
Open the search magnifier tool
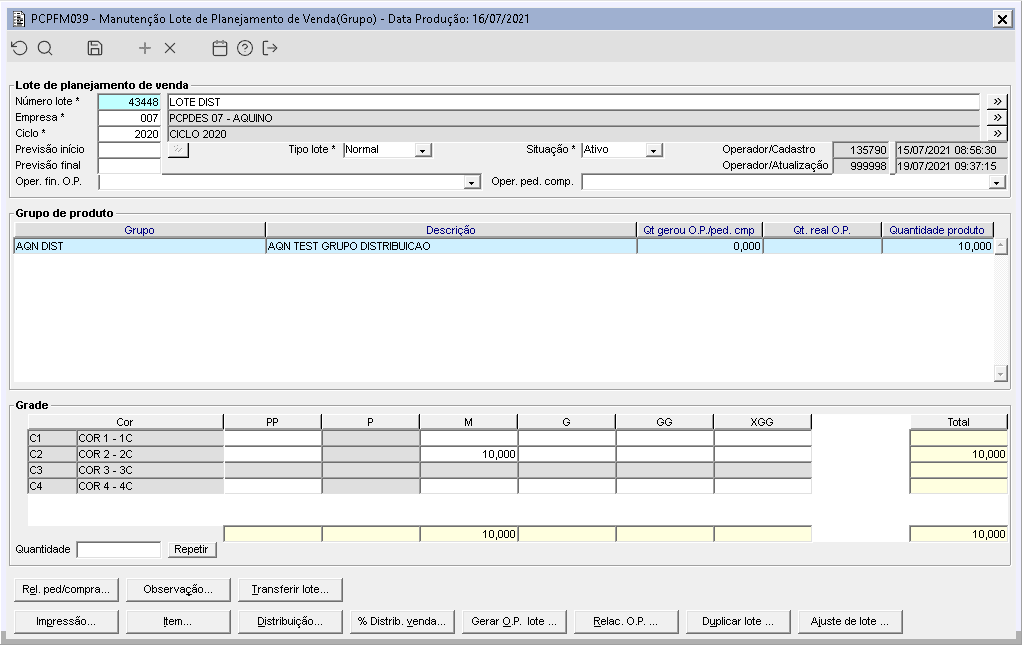pos(45,48)
